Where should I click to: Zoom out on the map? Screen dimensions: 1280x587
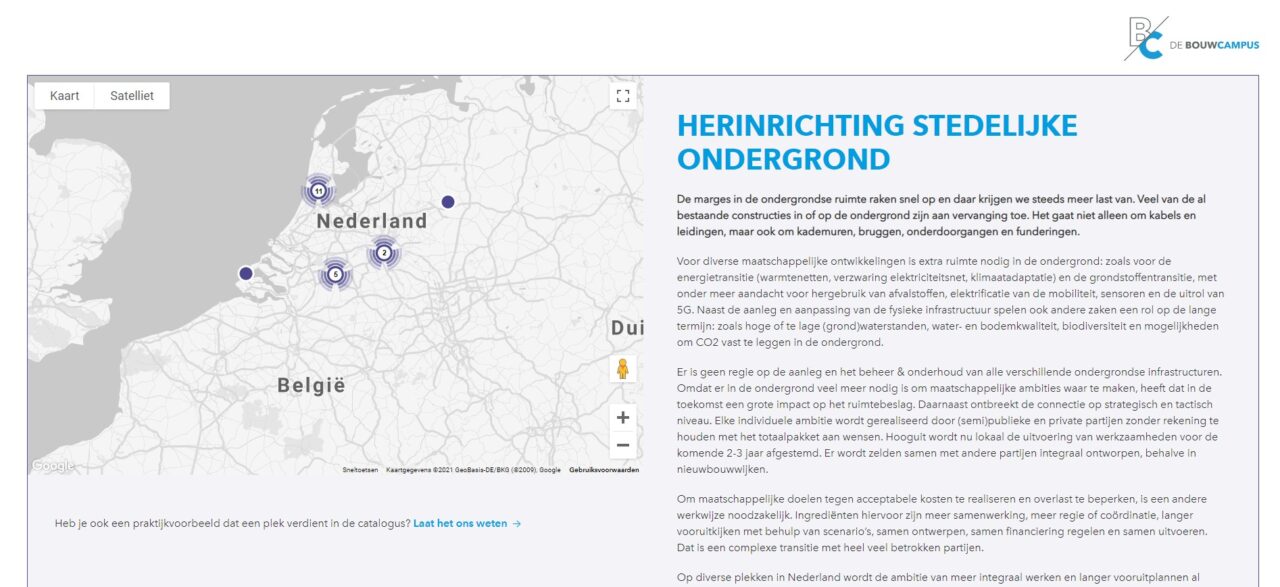(x=623, y=445)
